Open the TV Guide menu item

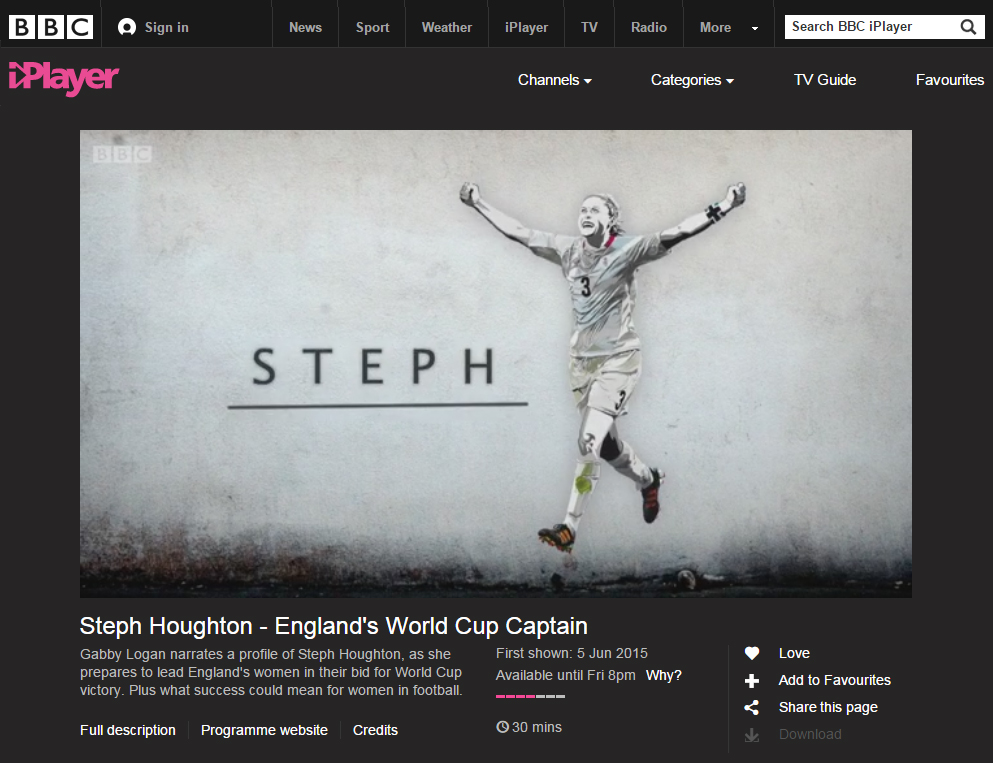click(x=825, y=80)
